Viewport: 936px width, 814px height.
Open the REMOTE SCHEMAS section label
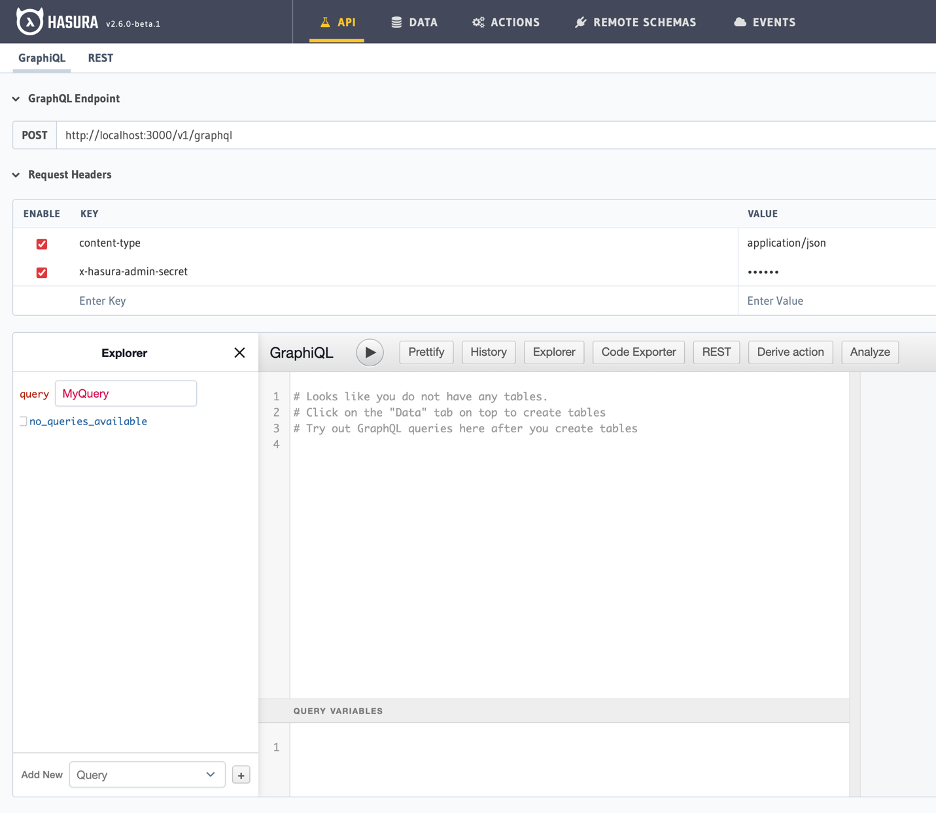click(645, 22)
